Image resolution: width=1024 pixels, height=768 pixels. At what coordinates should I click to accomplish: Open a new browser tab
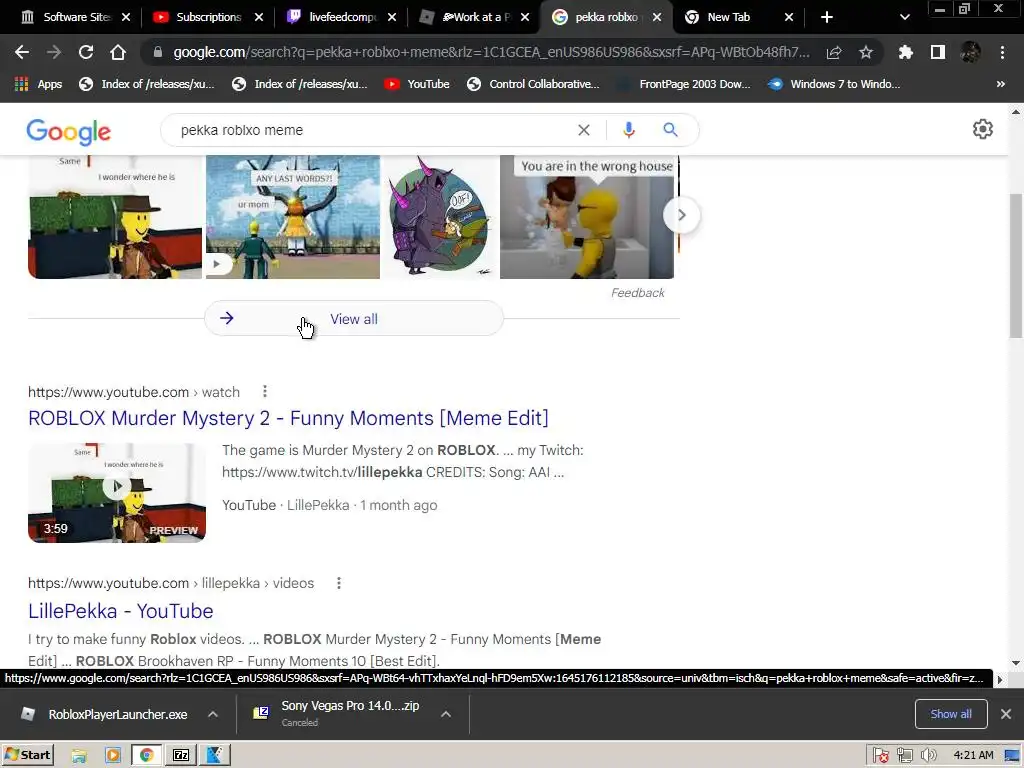pos(827,17)
